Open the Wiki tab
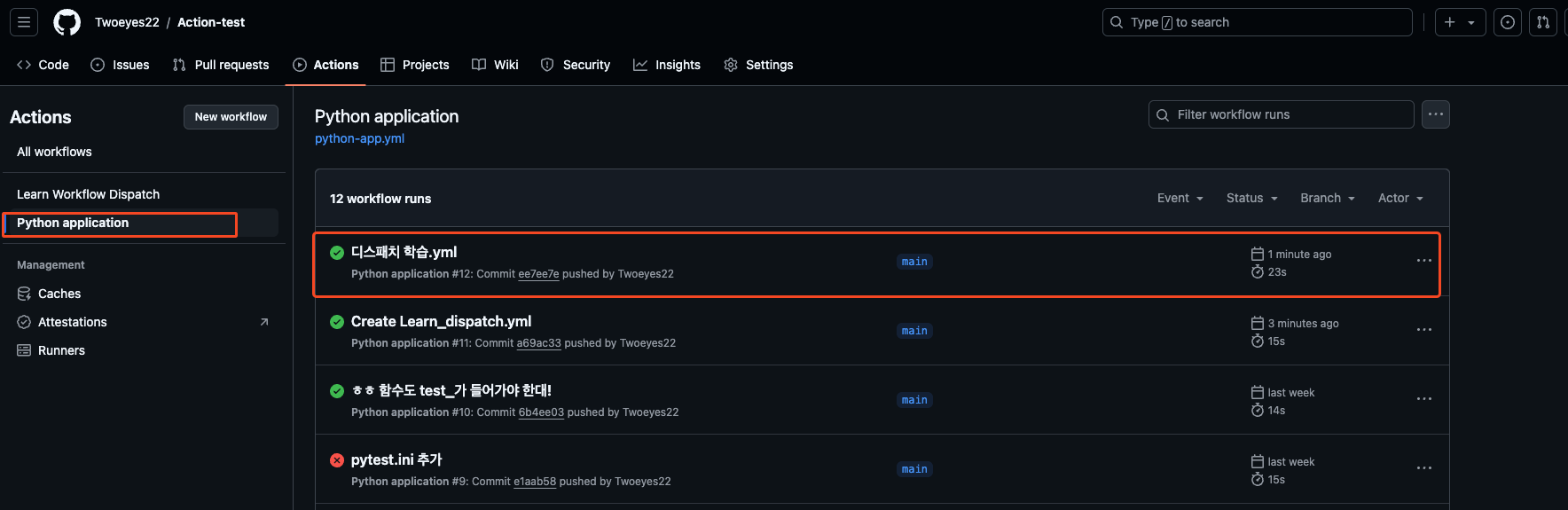The height and width of the screenshot is (510, 1568). 496,65
